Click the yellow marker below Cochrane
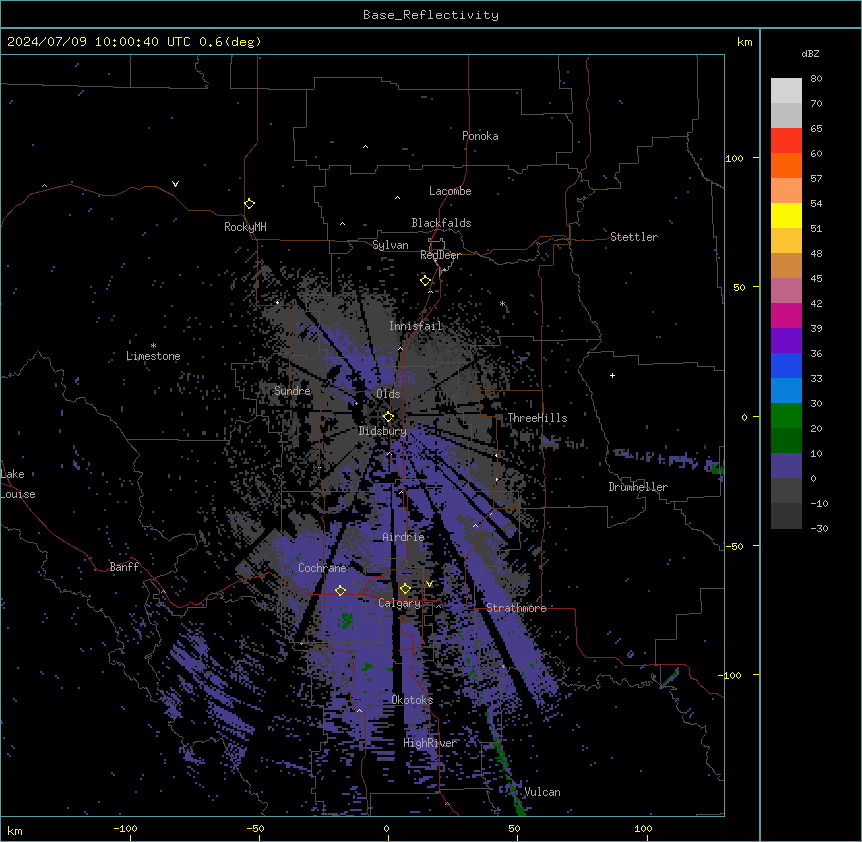The width and height of the screenshot is (862, 842). coord(340,590)
